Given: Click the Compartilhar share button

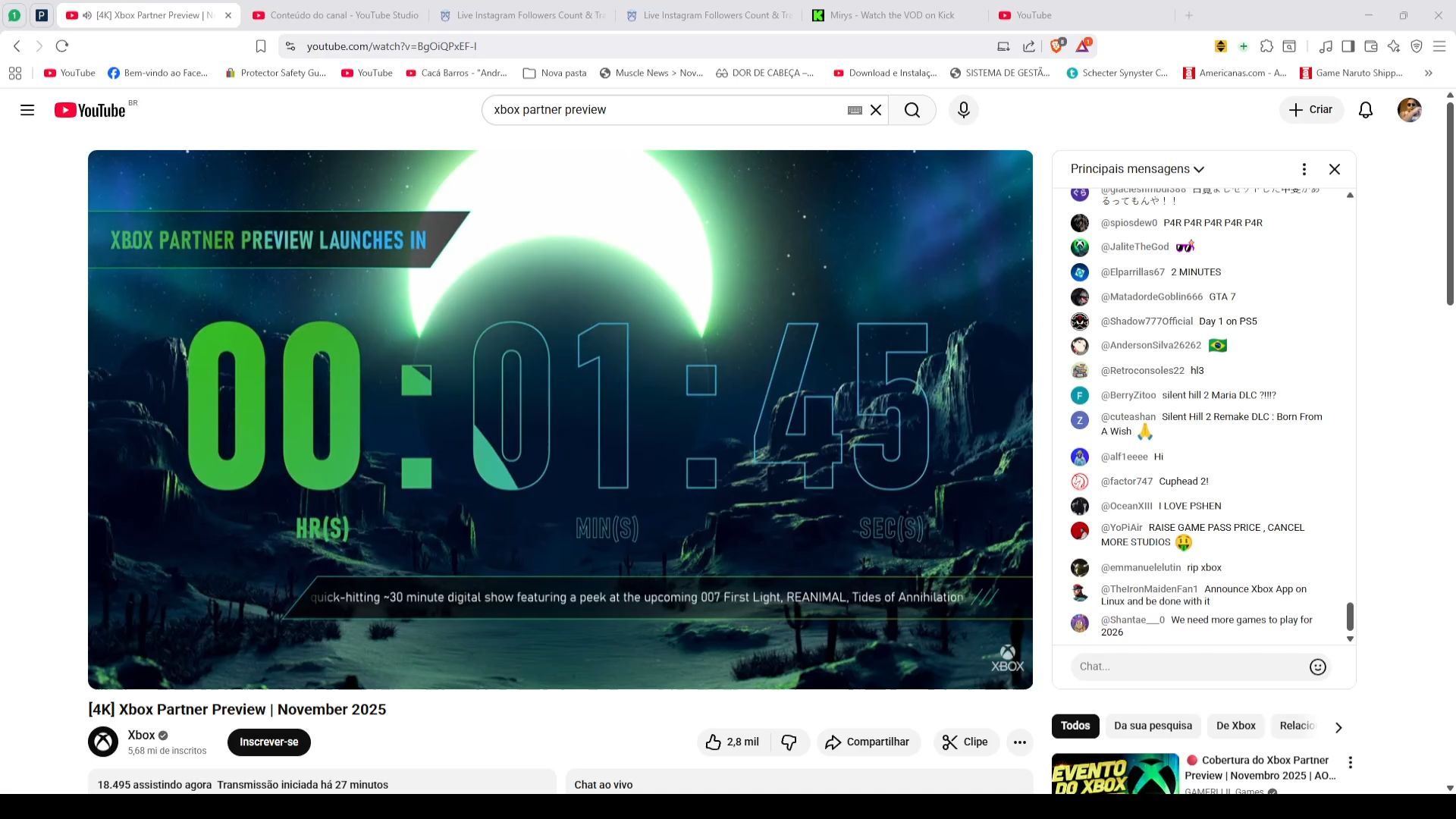Looking at the screenshot, I should [x=868, y=742].
